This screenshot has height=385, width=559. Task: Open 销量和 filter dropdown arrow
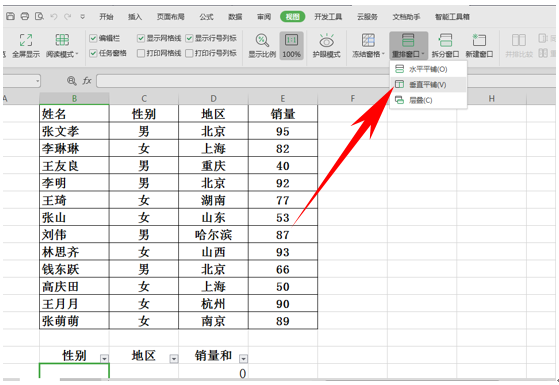pyautogui.click(x=243, y=359)
